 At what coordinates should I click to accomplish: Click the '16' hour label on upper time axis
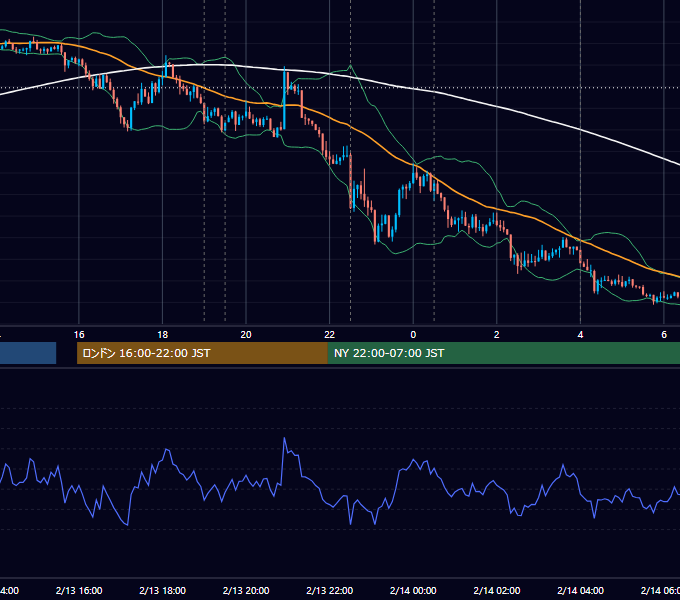coord(79,335)
